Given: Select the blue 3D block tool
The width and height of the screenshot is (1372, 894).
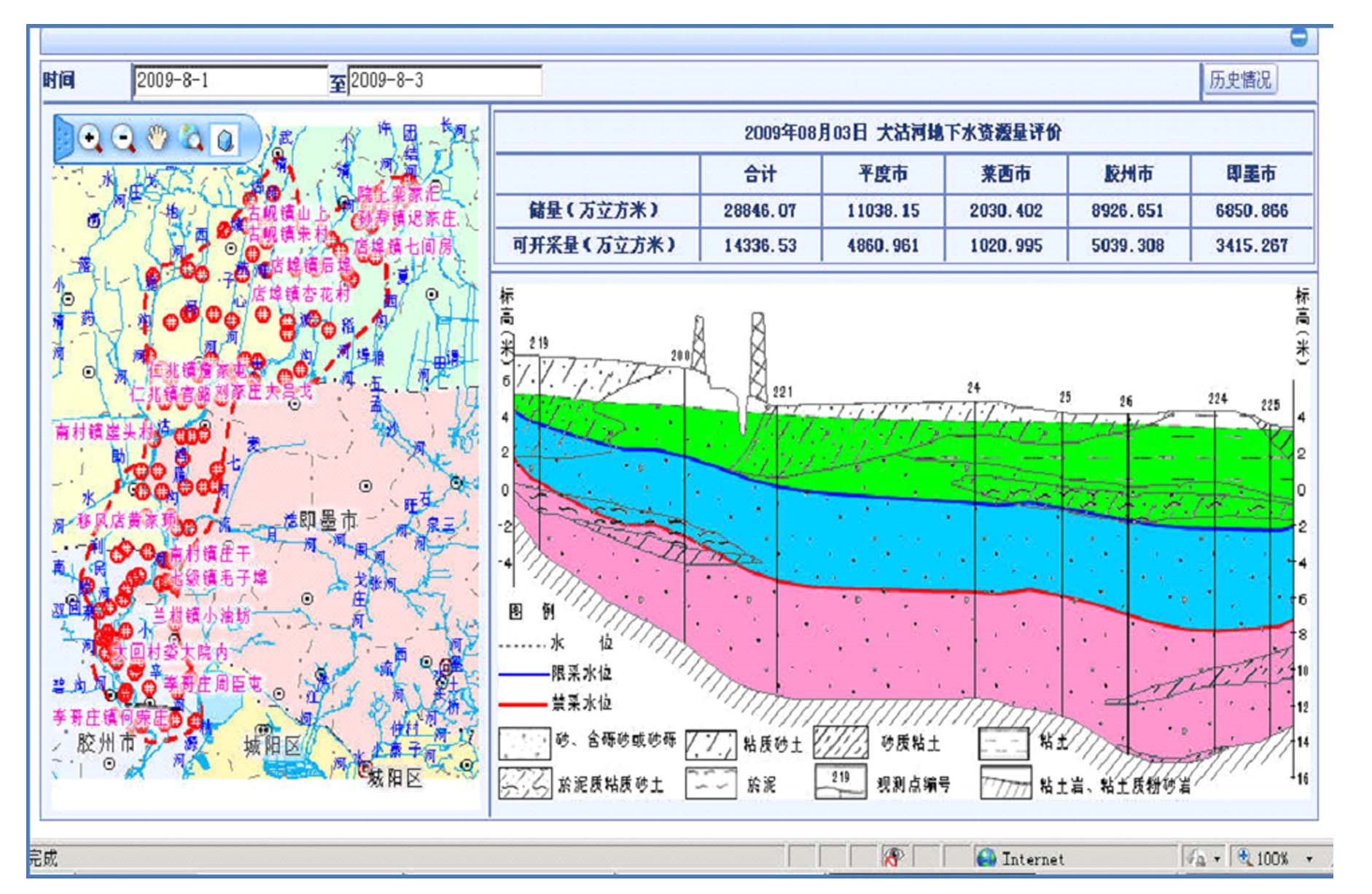Looking at the screenshot, I should point(225,138).
